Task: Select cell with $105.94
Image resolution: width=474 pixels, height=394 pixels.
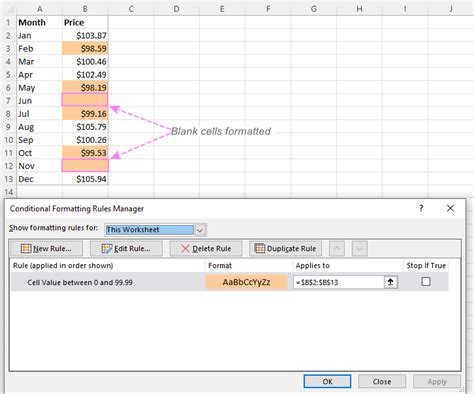Action: tap(85, 179)
